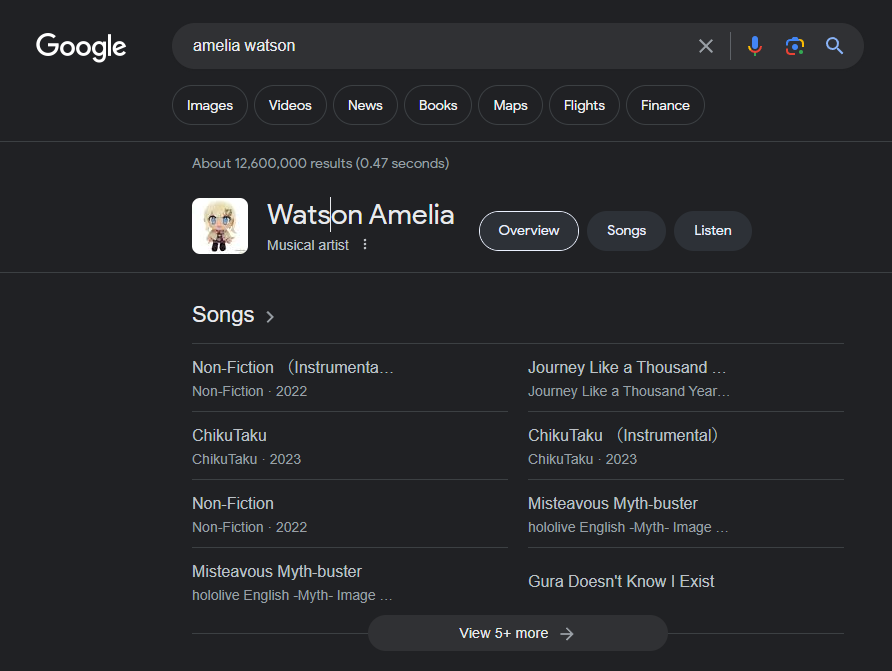Select the Finance filter chip
892x671 pixels.
point(665,105)
